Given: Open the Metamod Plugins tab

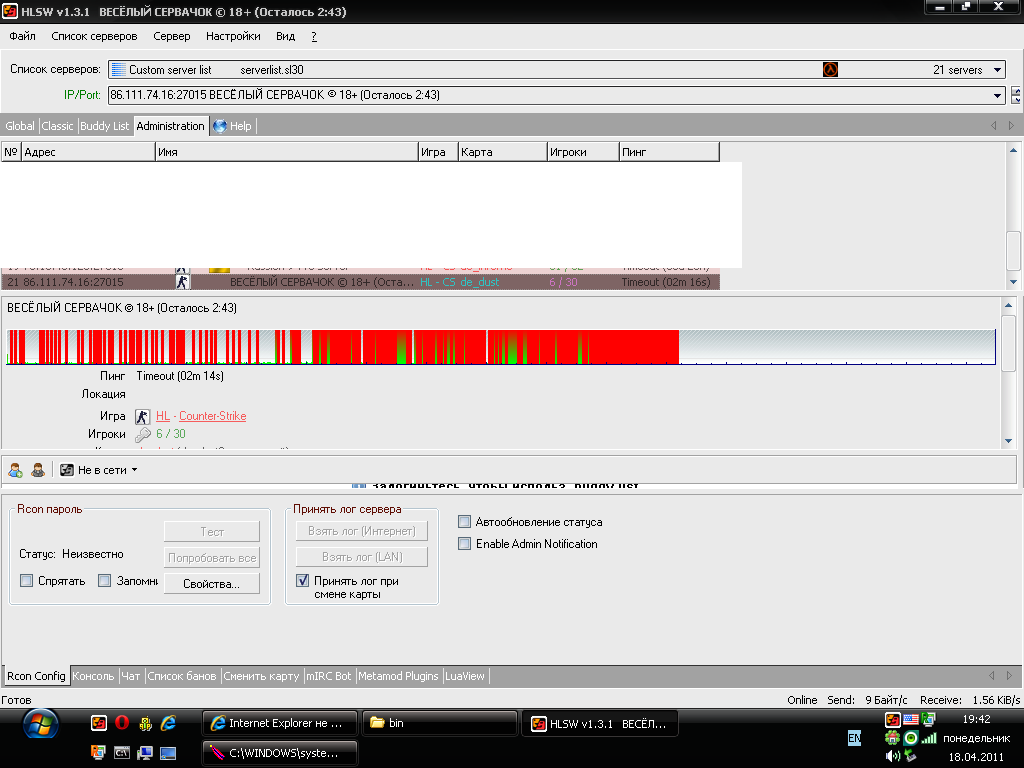Looking at the screenshot, I should point(398,676).
